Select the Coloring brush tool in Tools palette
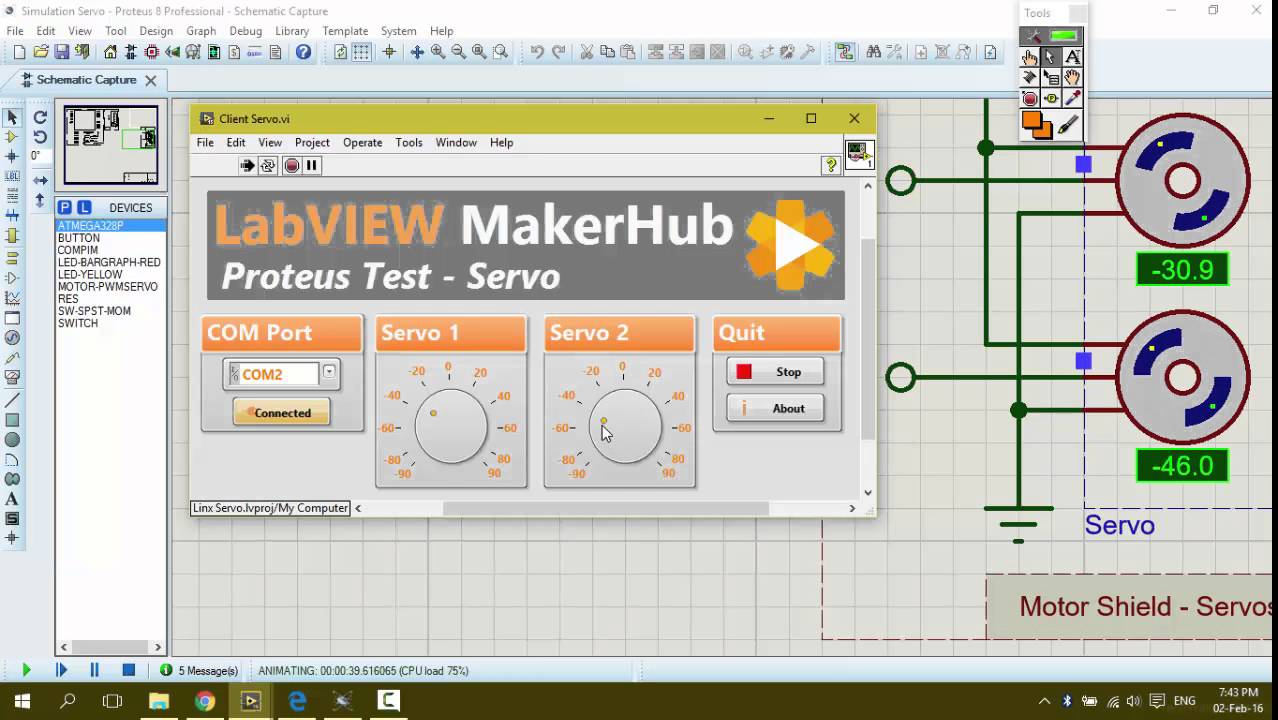Image resolution: width=1278 pixels, height=720 pixels. click(x=1069, y=125)
